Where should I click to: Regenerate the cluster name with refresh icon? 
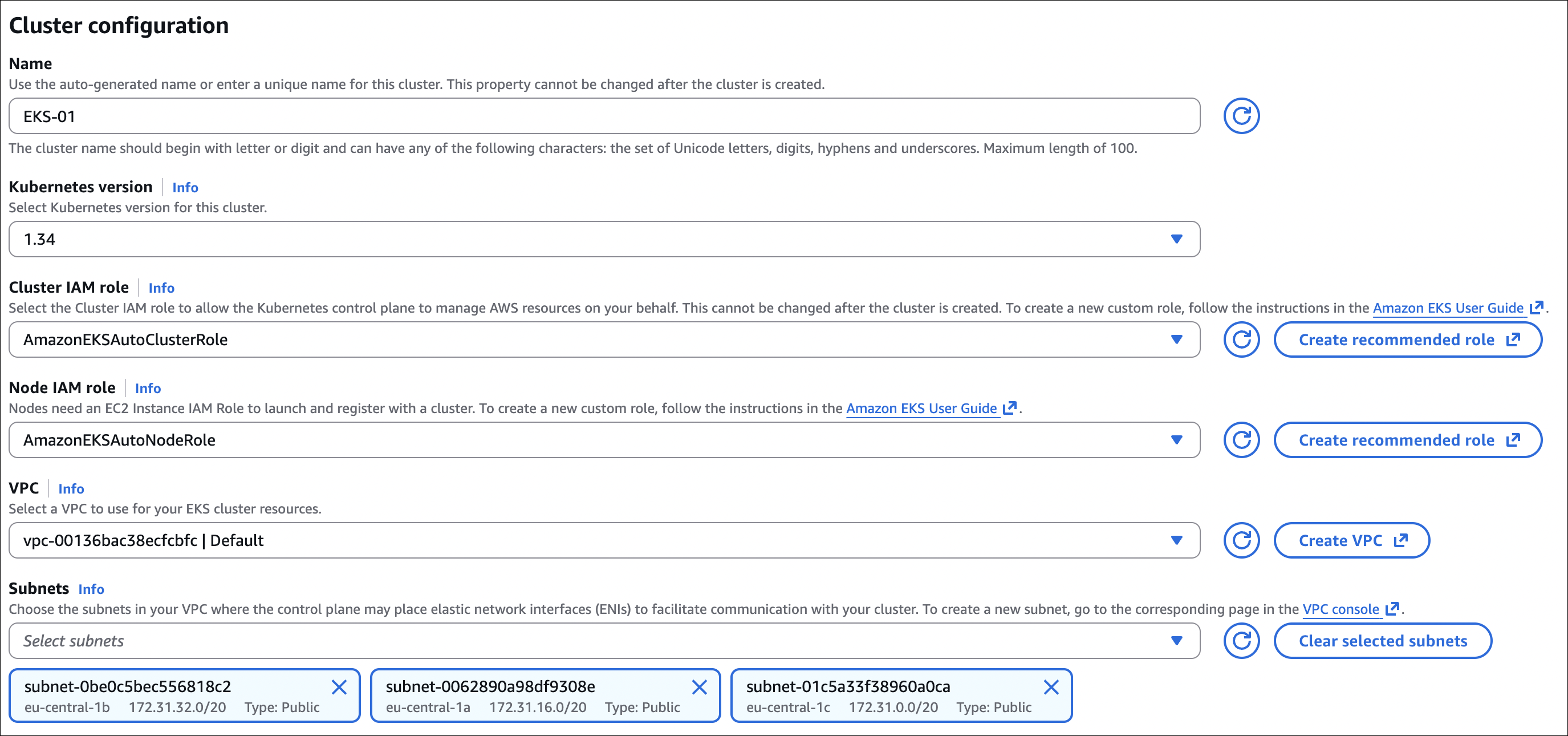coord(1241,116)
